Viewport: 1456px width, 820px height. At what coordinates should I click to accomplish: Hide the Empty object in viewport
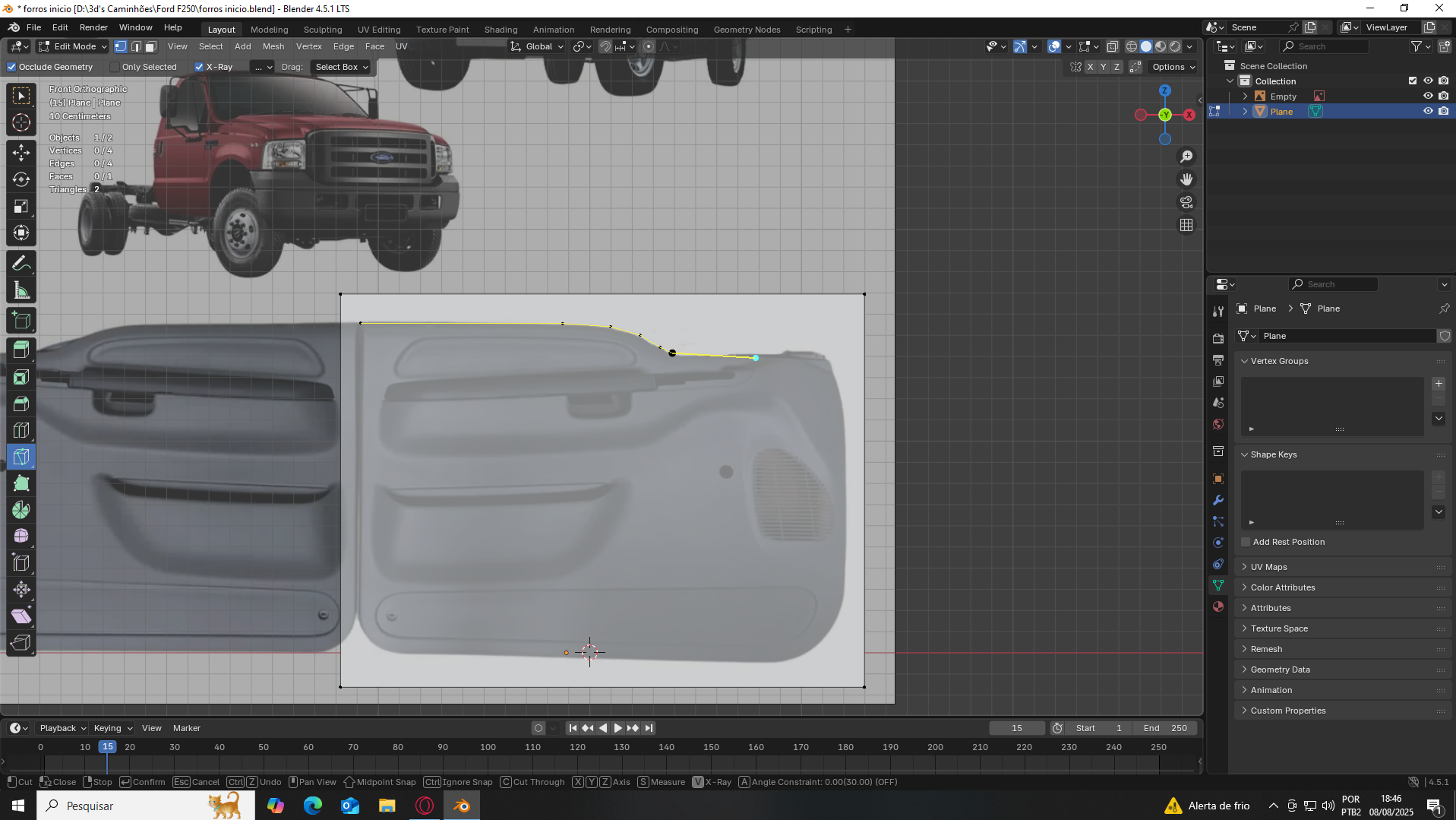coord(1428,97)
